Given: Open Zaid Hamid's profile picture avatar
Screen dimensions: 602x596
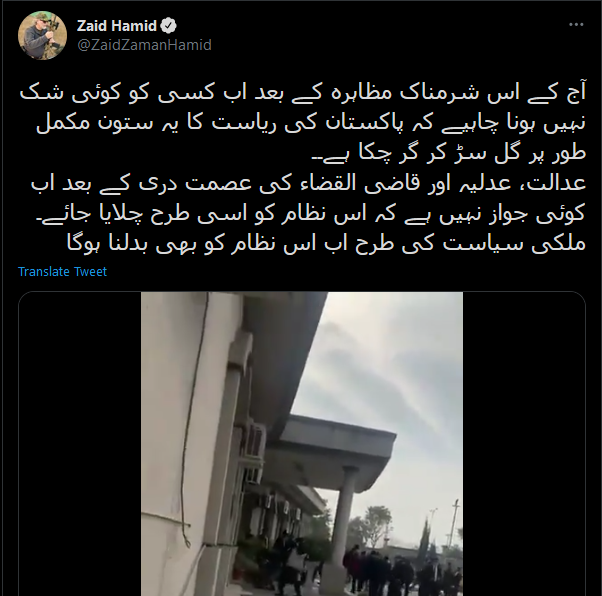Looking at the screenshot, I should tap(42, 35).
